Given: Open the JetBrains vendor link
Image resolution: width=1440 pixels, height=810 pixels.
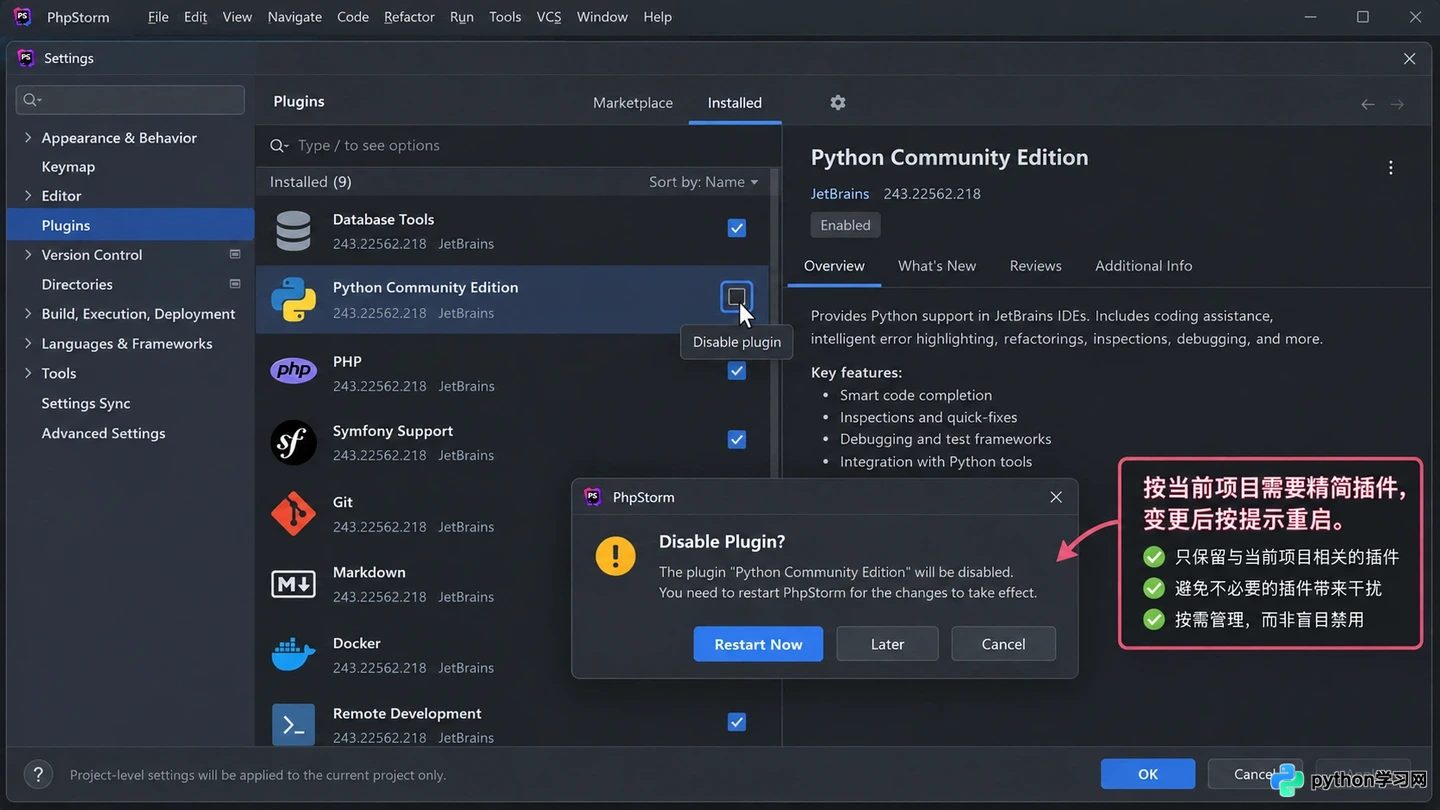Looking at the screenshot, I should [840, 194].
